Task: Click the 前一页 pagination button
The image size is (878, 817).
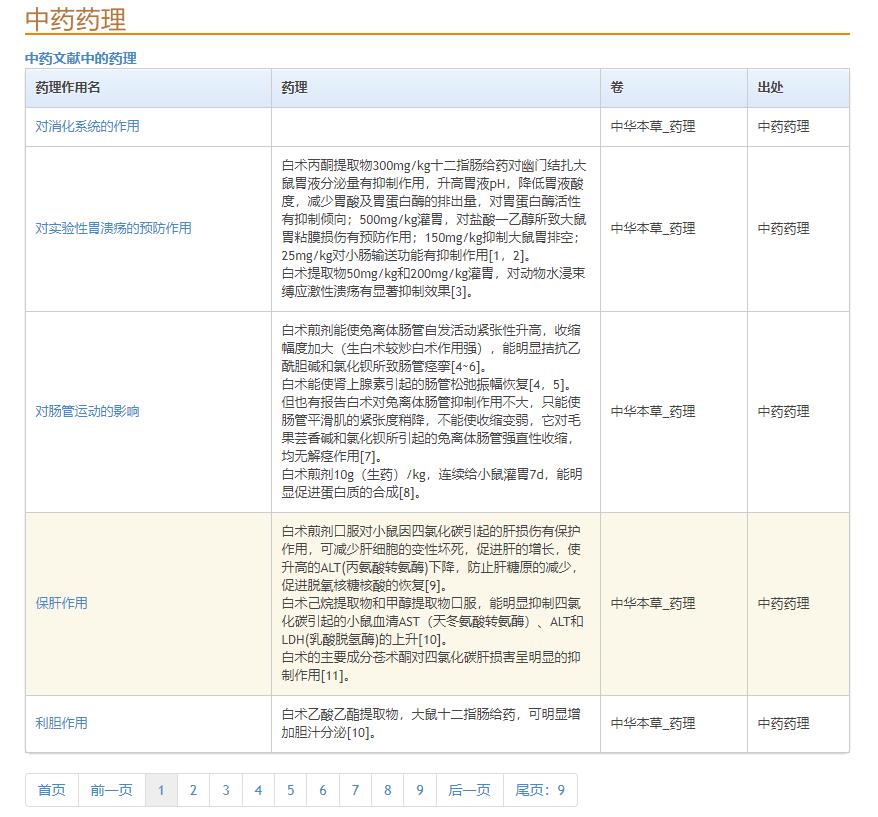Action: point(111,790)
